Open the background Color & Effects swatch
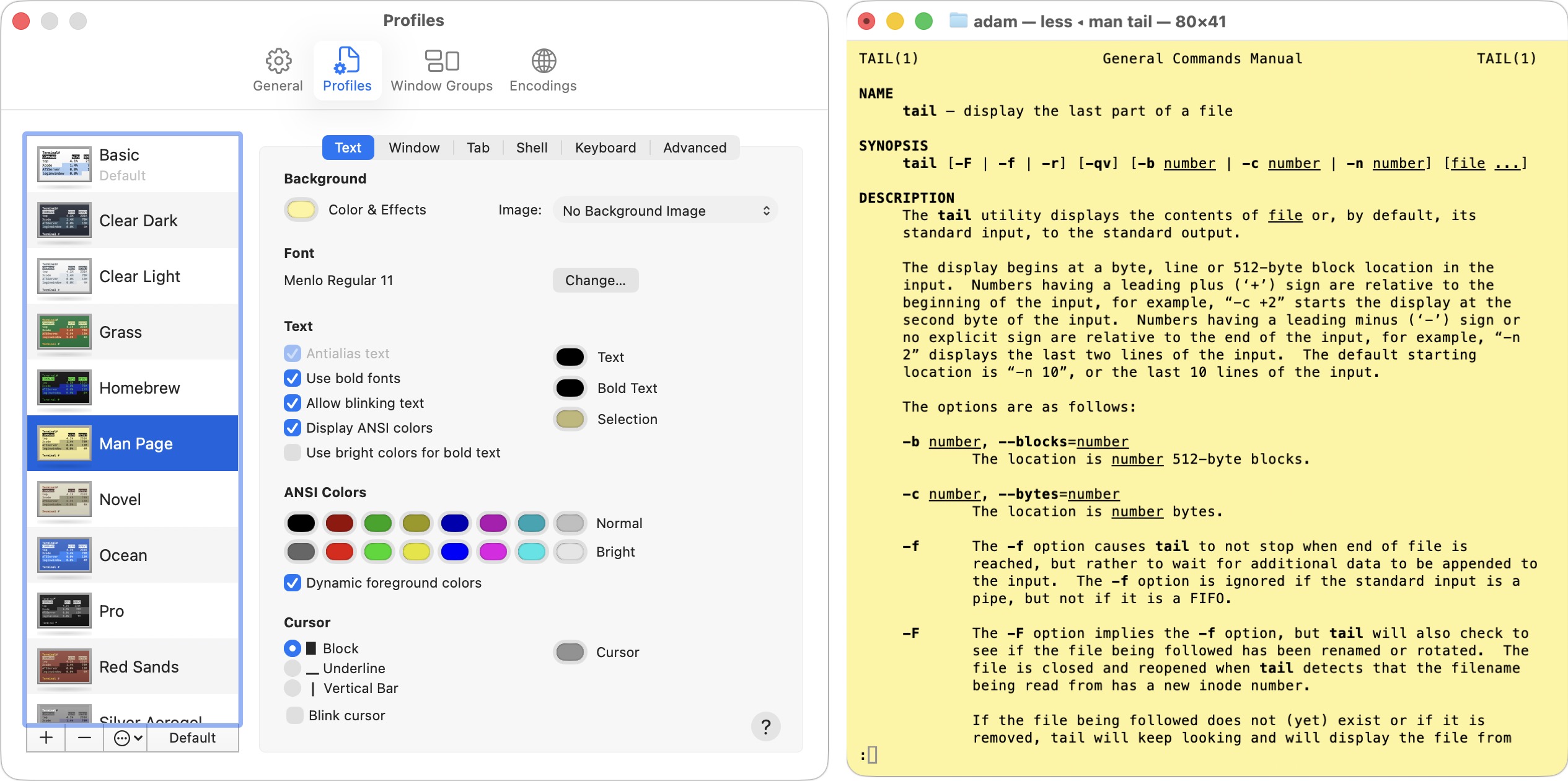This screenshot has width=1568, height=781. [x=301, y=210]
